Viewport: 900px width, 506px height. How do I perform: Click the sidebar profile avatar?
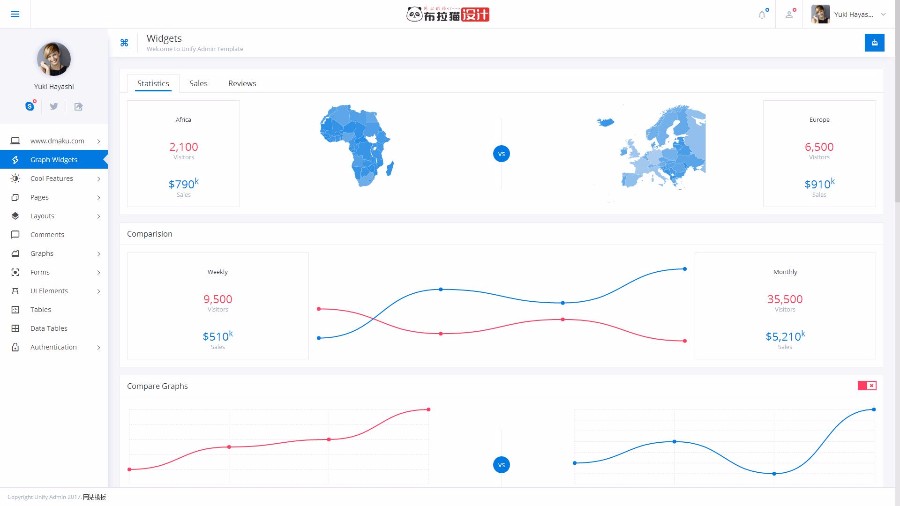click(54, 59)
